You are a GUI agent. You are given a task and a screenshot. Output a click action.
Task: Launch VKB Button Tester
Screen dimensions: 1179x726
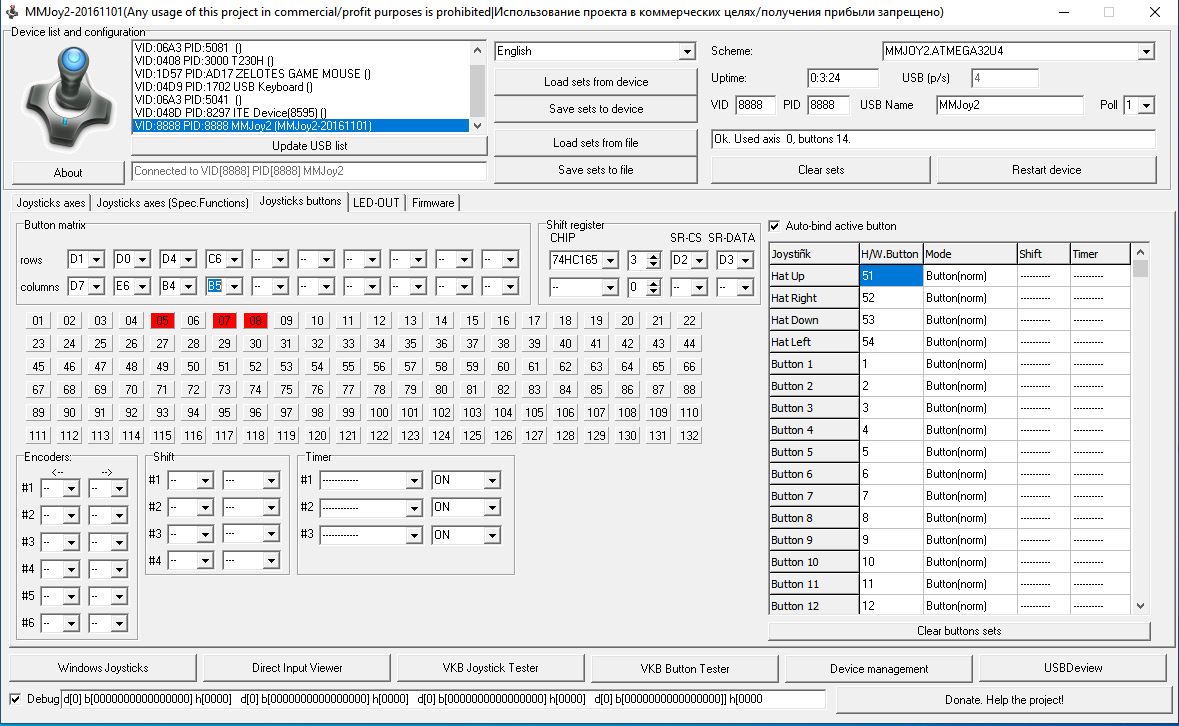685,668
